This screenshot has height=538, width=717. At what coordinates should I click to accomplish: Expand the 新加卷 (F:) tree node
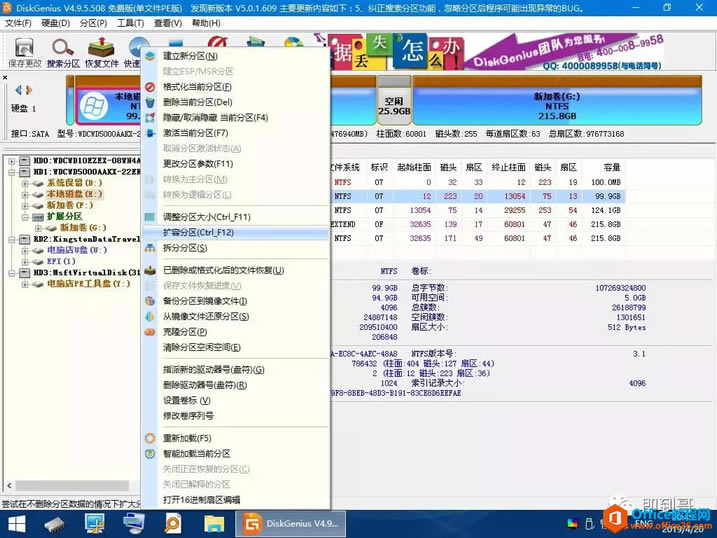25,206
